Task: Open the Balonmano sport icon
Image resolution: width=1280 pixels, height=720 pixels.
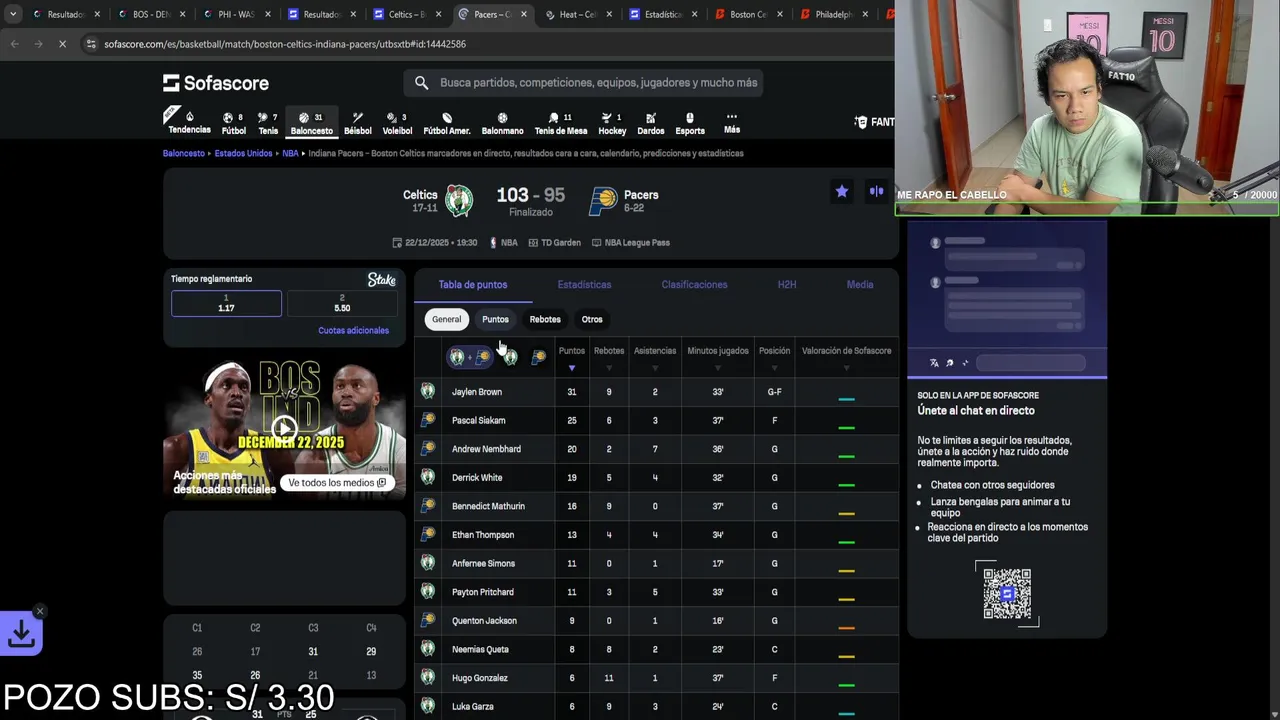Action: coord(502,123)
